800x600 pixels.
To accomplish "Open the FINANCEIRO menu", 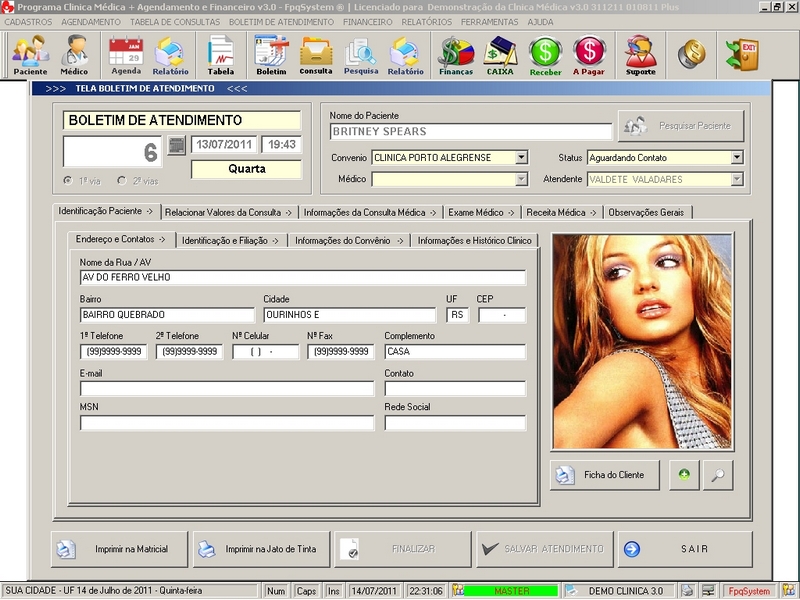I will [367, 21].
